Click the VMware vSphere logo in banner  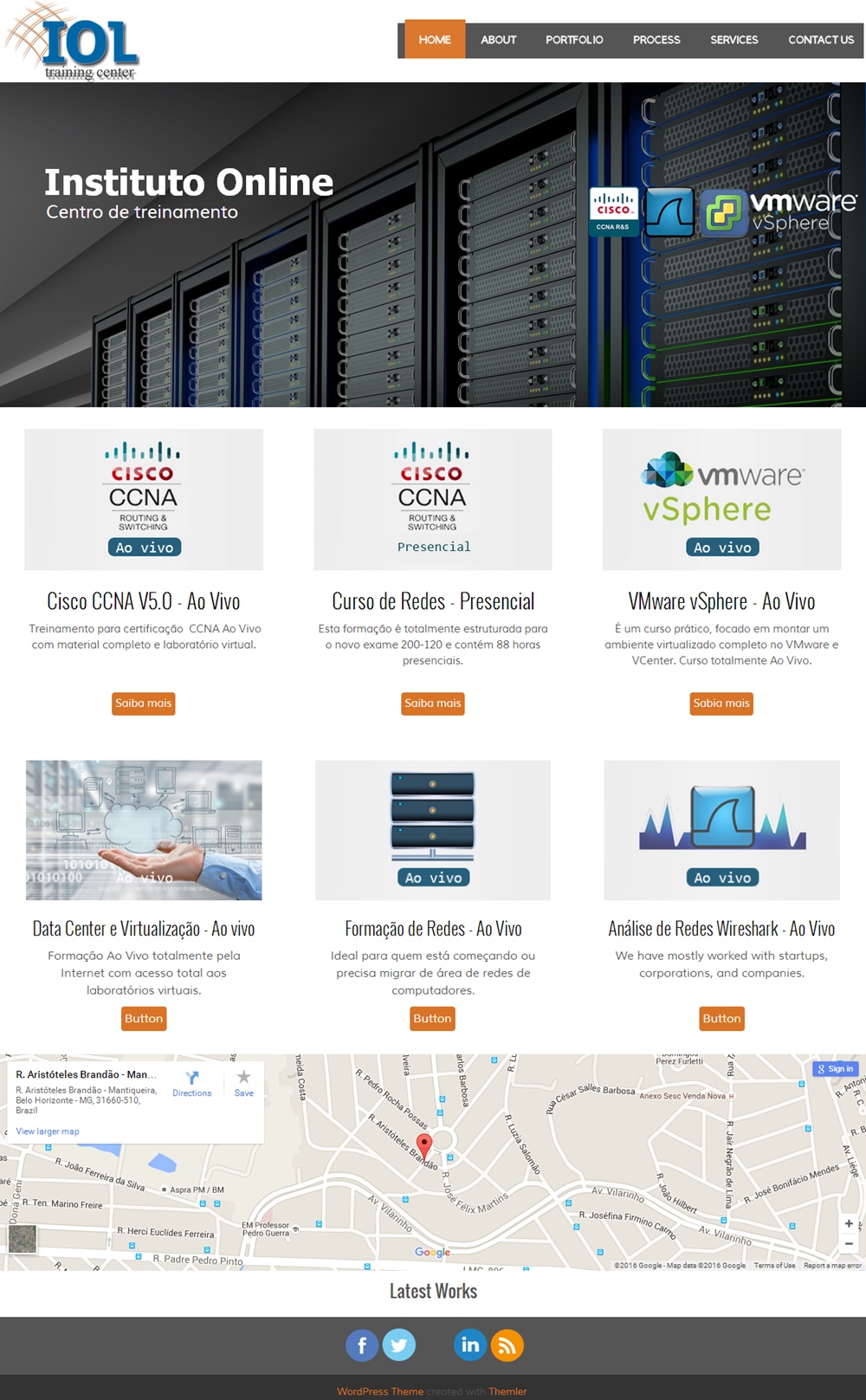779,212
